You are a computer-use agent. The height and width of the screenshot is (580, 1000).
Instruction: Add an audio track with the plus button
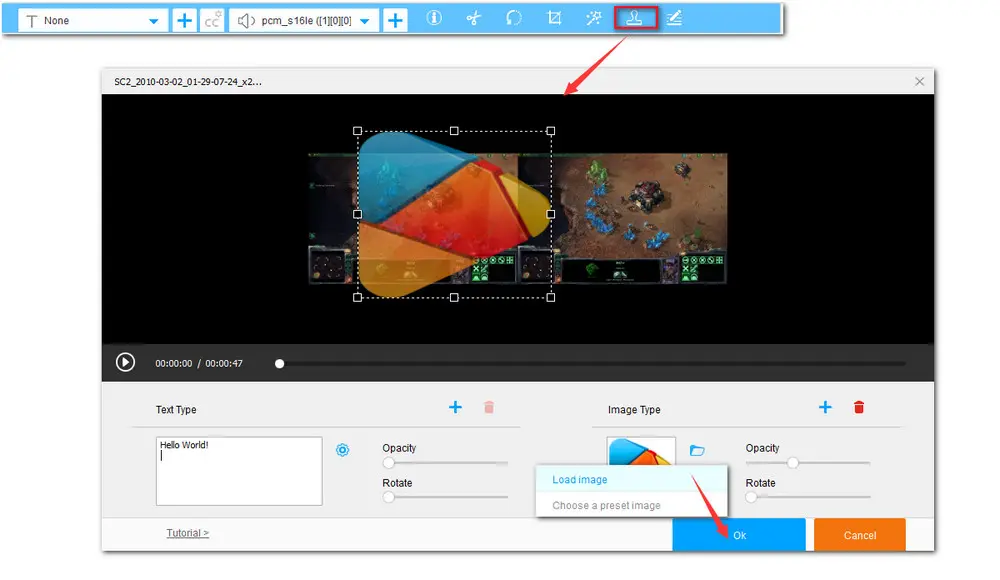pos(395,20)
